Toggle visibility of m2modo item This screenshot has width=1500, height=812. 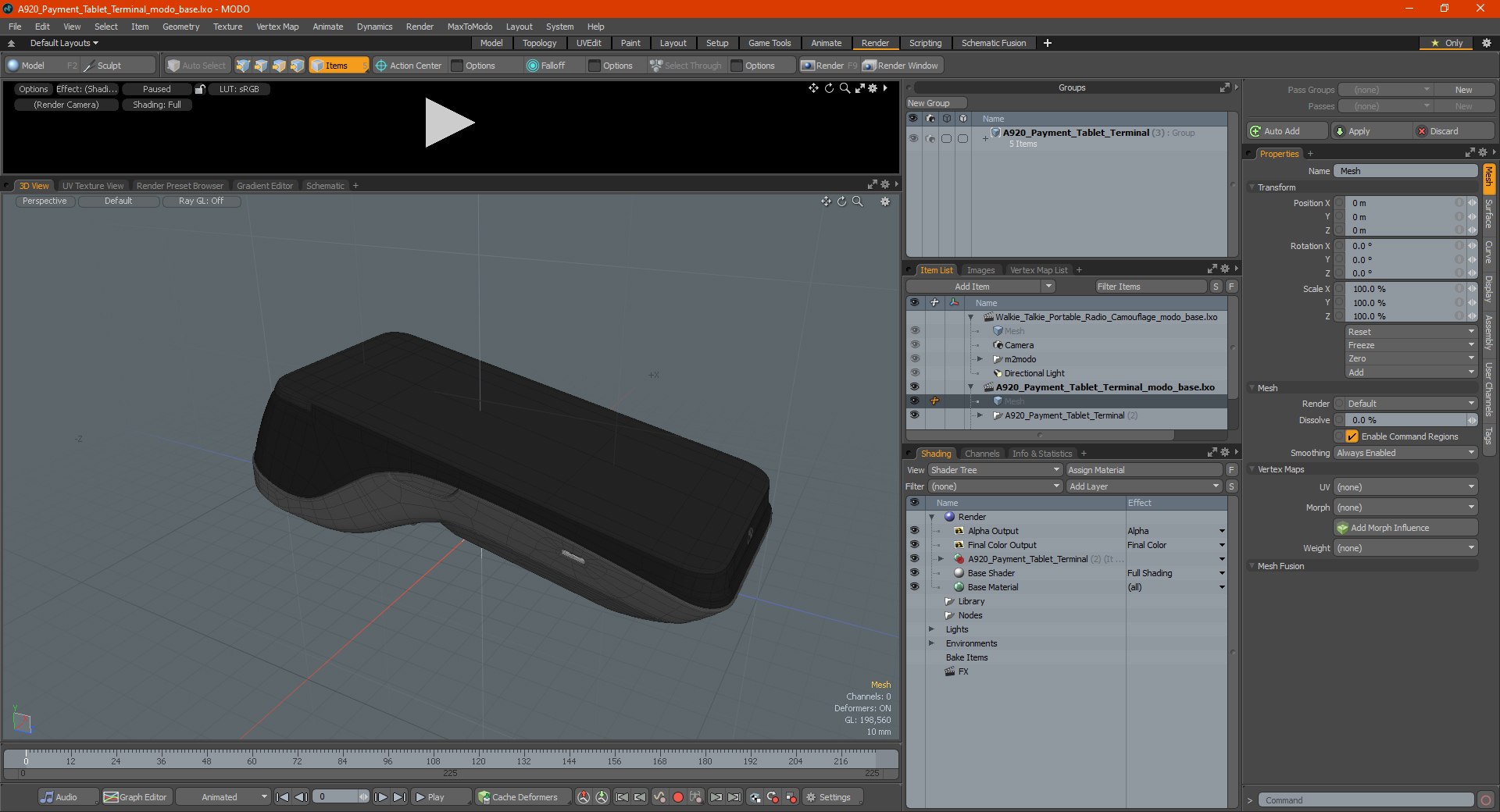[914, 359]
